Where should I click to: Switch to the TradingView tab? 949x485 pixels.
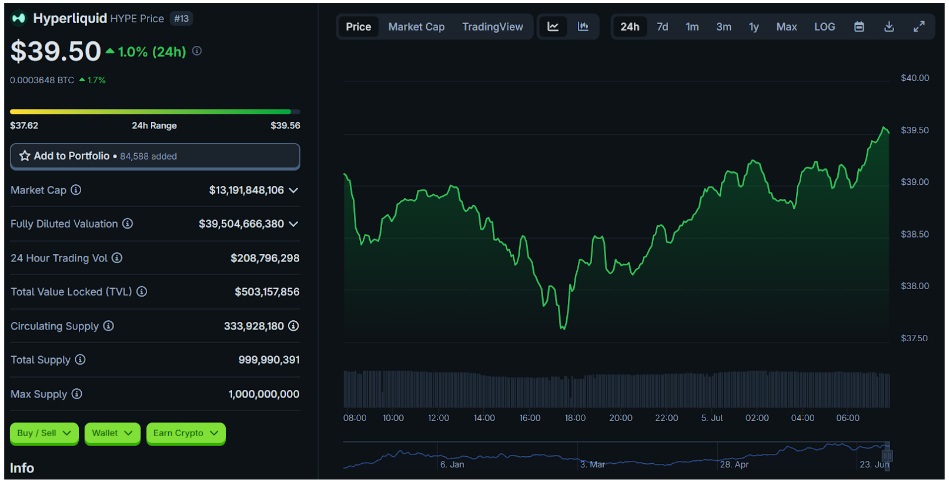pyautogui.click(x=493, y=27)
